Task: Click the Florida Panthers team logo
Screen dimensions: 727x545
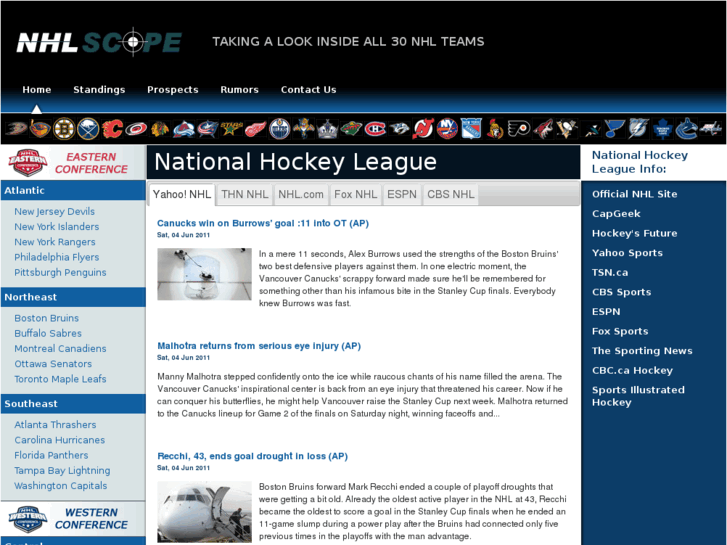Action: point(304,128)
